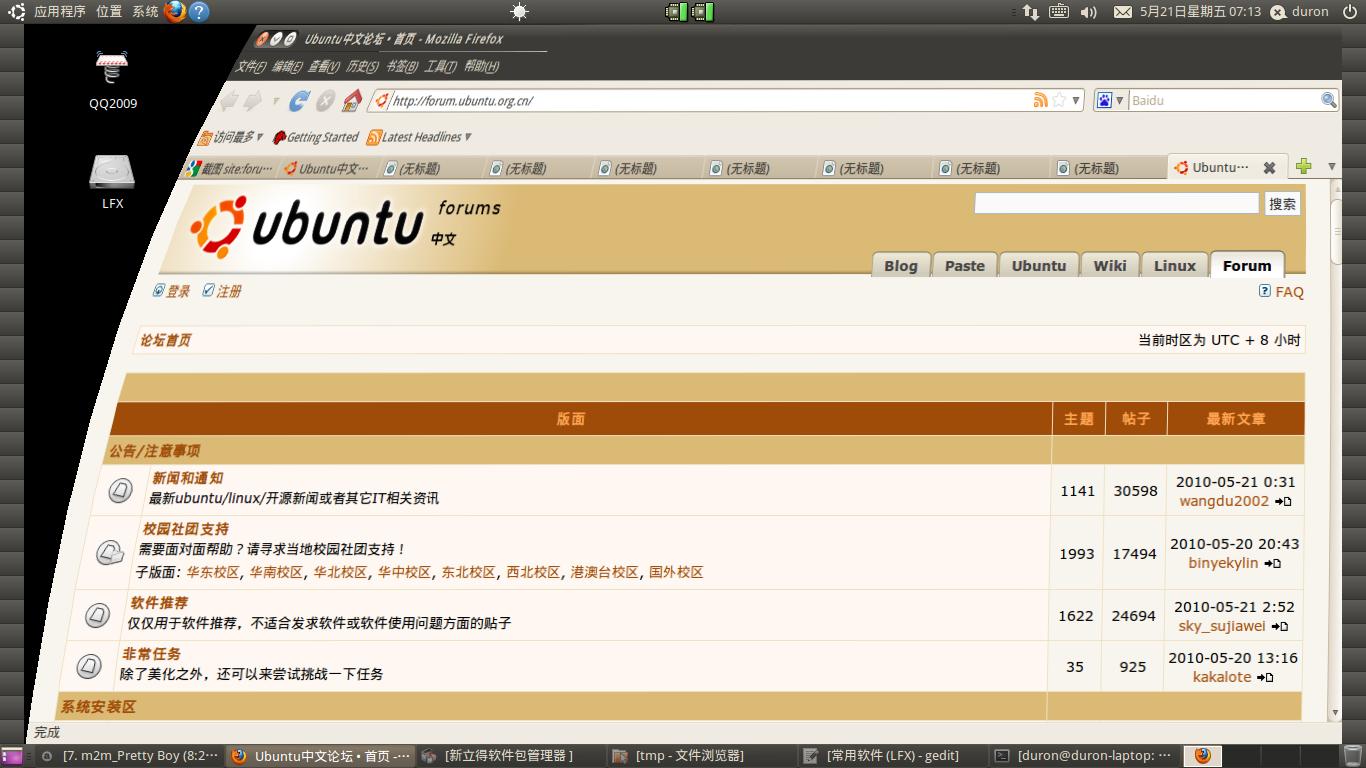Open the keyboard input method indicator
Image resolution: width=1366 pixels, height=768 pixels.
coord(1059,12)
